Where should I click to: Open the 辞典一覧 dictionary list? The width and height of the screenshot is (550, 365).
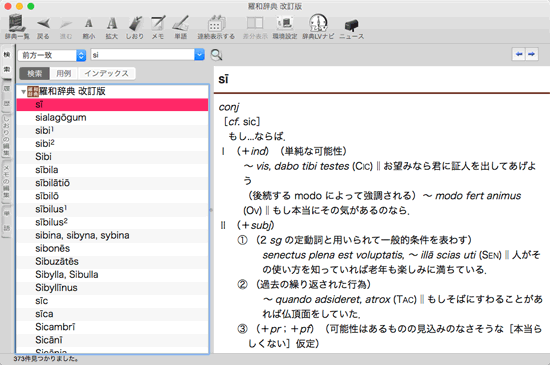click(16, 27)
